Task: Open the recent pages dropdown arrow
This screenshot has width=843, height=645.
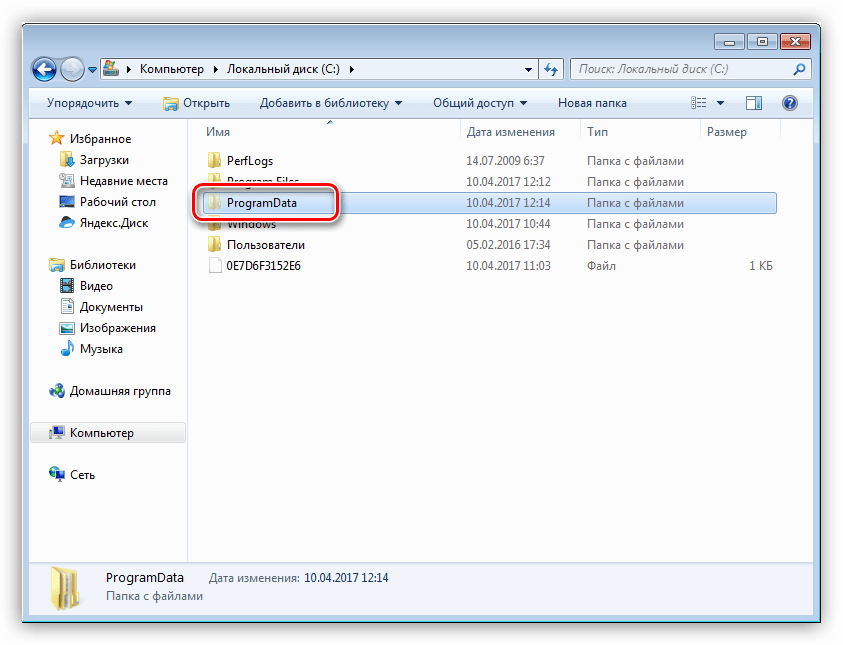Action: click(92, 70)
